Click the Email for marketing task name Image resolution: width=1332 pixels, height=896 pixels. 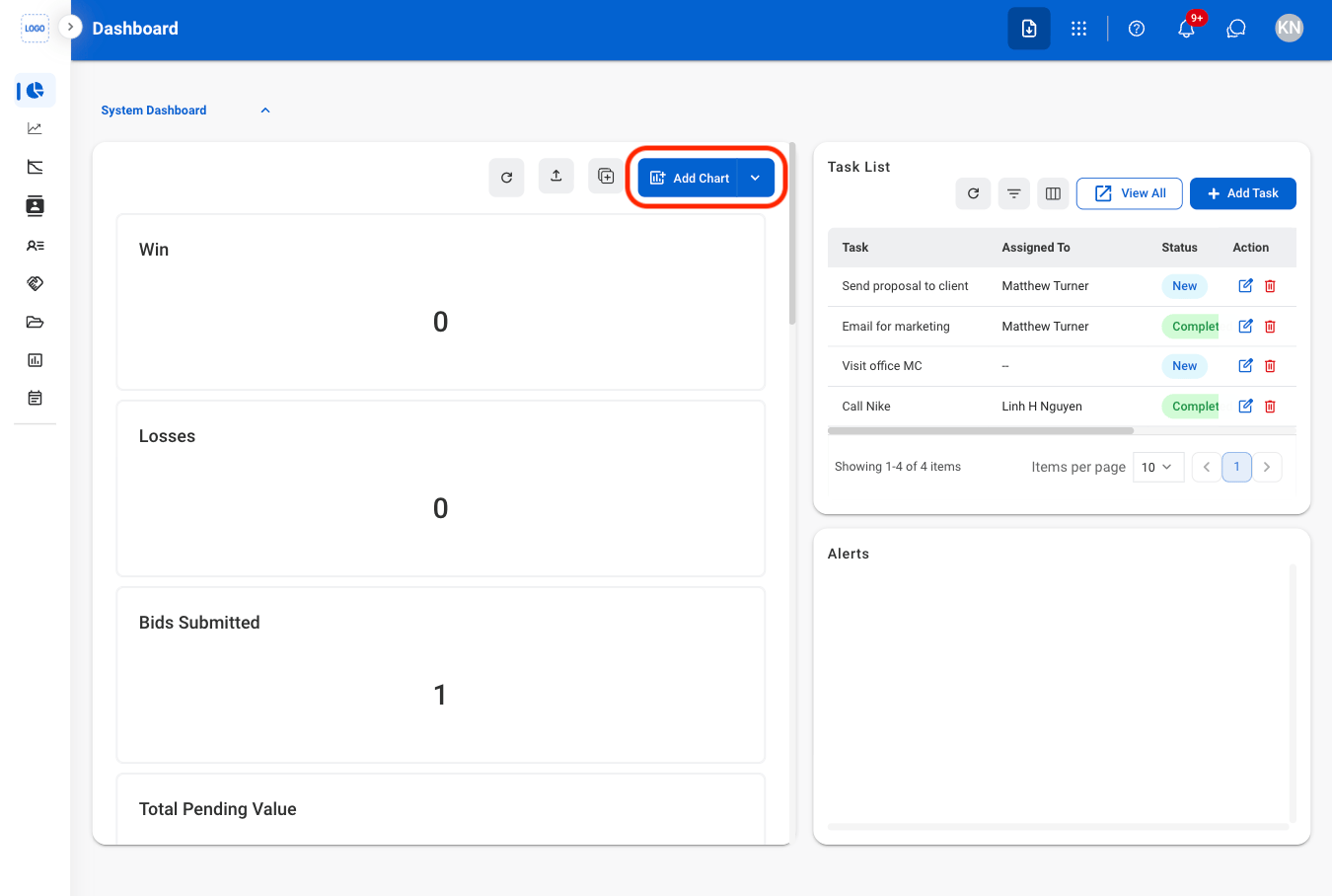tap(896, 327)
